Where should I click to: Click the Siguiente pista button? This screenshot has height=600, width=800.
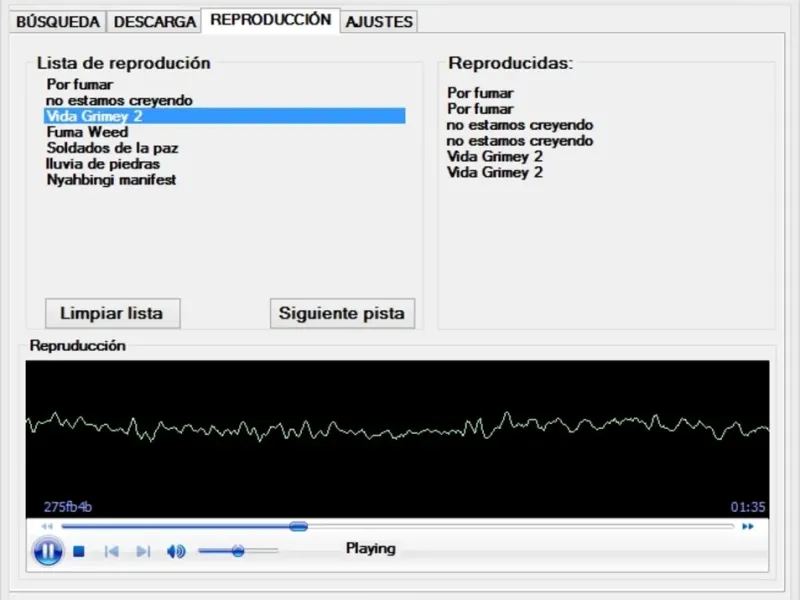342,313
